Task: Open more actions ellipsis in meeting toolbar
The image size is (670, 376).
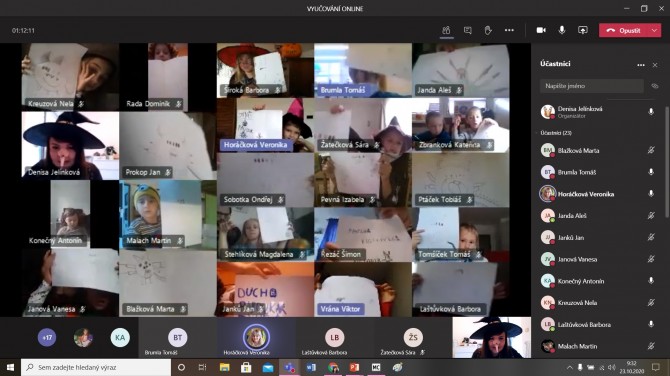Action: click(x=509, y=30)
